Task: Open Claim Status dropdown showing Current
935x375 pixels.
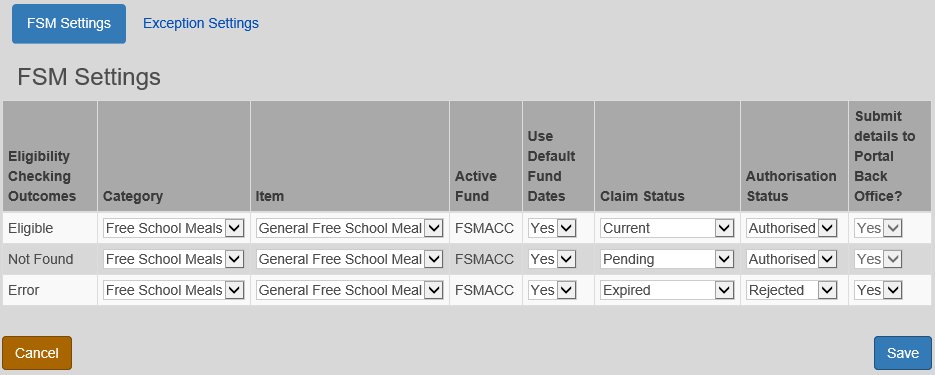Action: pyautogui.click(x=667, y=228)
